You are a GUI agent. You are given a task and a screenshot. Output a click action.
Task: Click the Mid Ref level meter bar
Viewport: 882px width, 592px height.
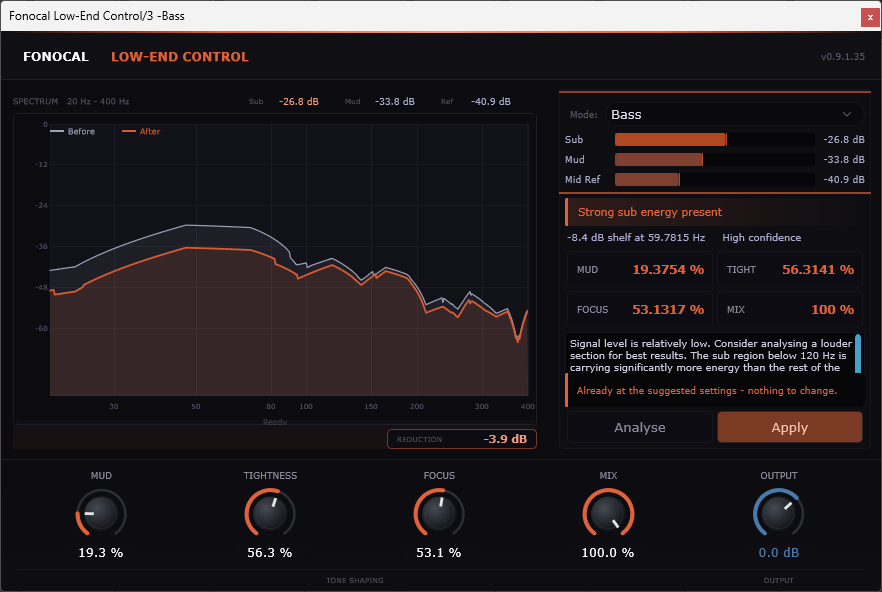(x=714, y=180)
